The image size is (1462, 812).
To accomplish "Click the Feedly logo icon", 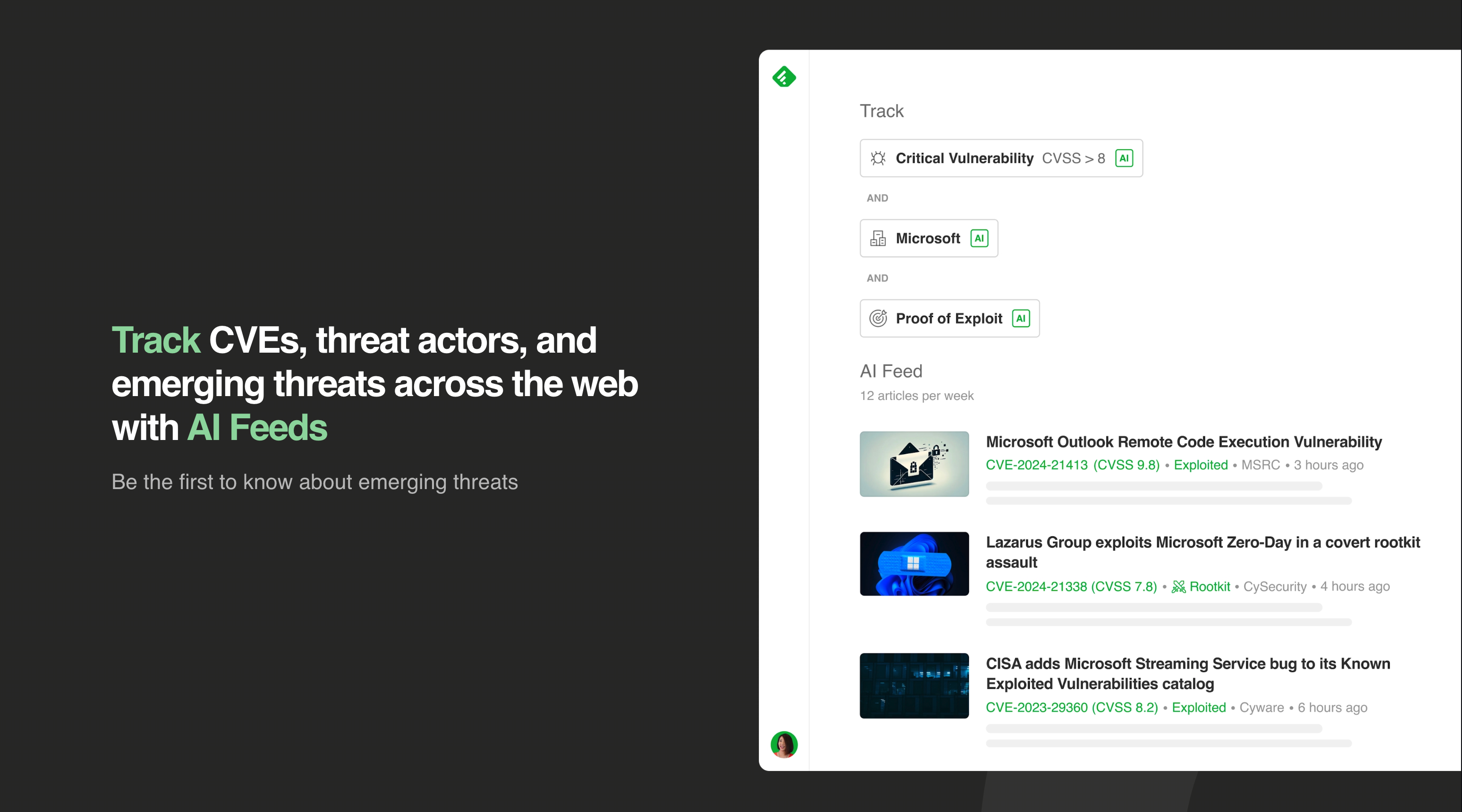I will click(x=784, y=76).
